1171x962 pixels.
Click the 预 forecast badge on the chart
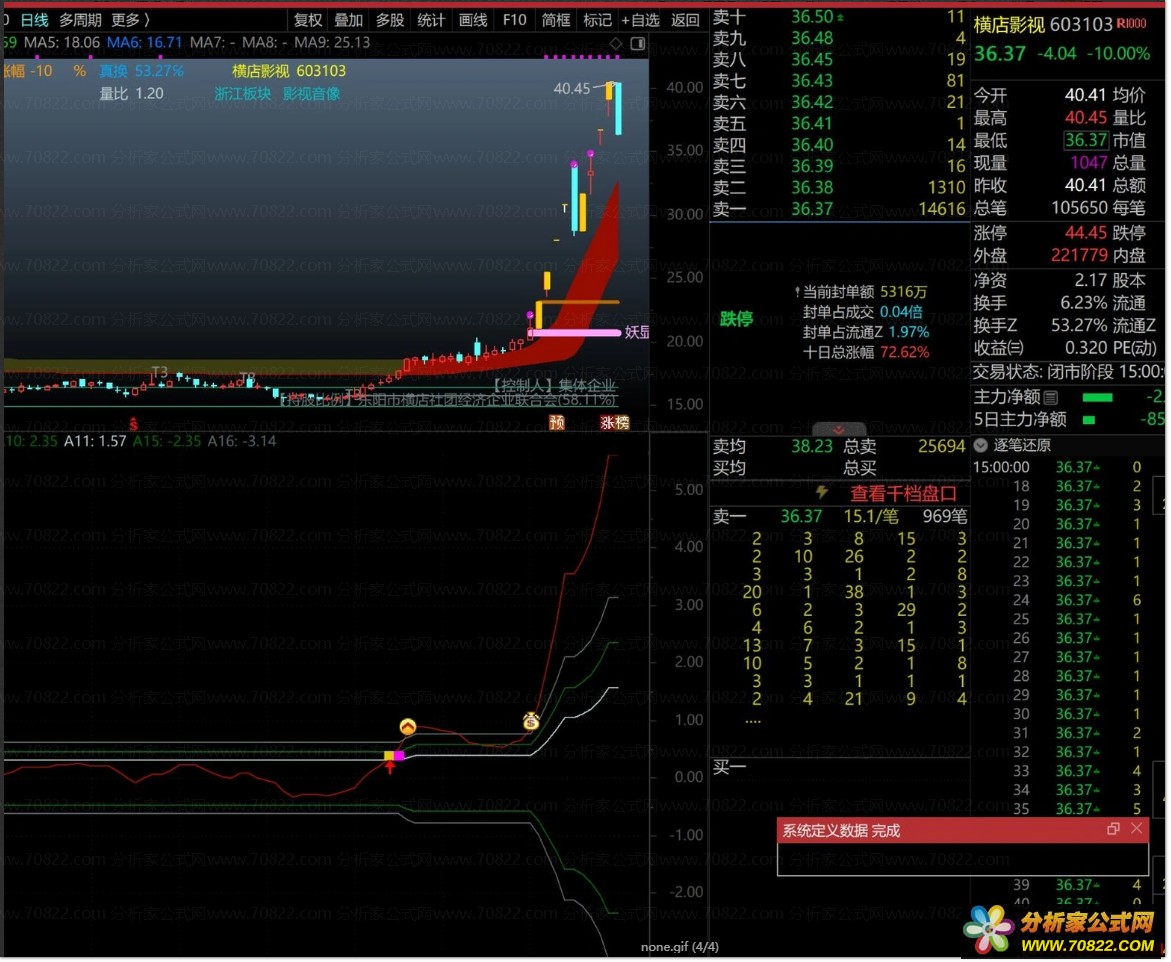[556, 423]
